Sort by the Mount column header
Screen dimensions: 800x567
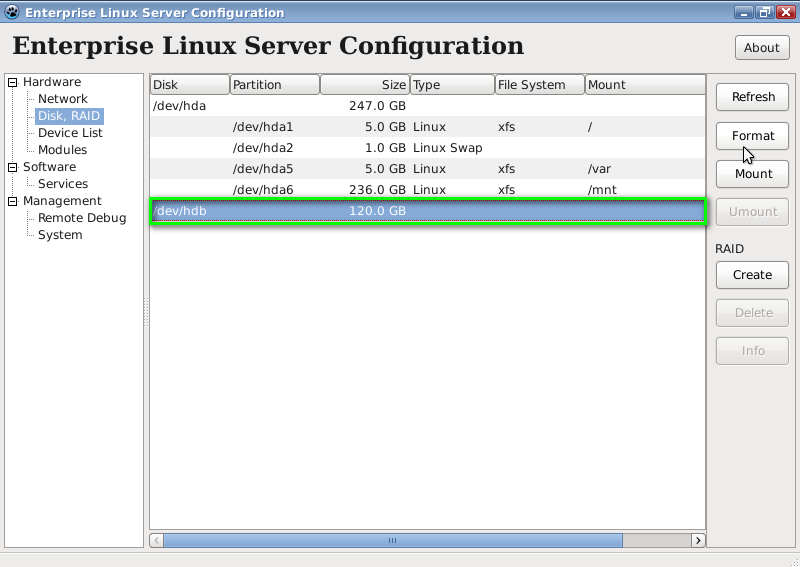point(645,85)
